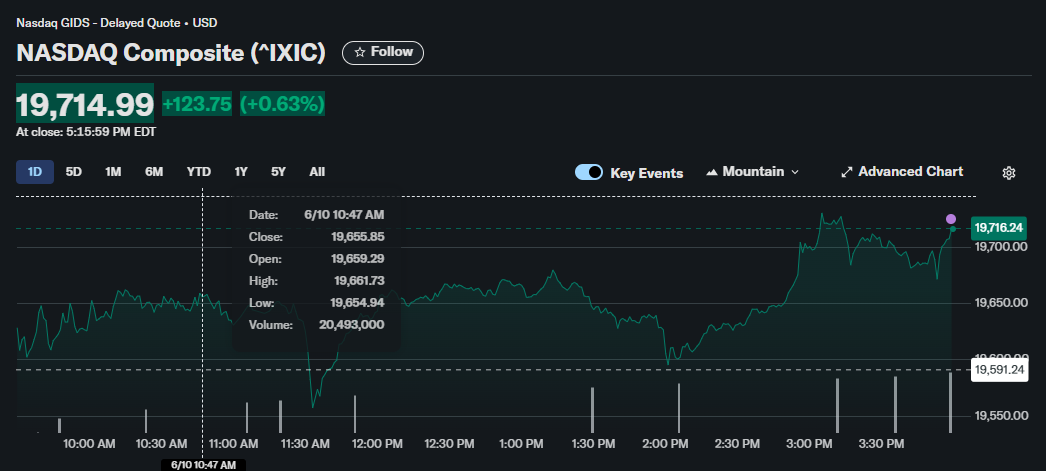Click the 19,700.00 axis label
The image size is (1046, 471).
pos(1001,247)
